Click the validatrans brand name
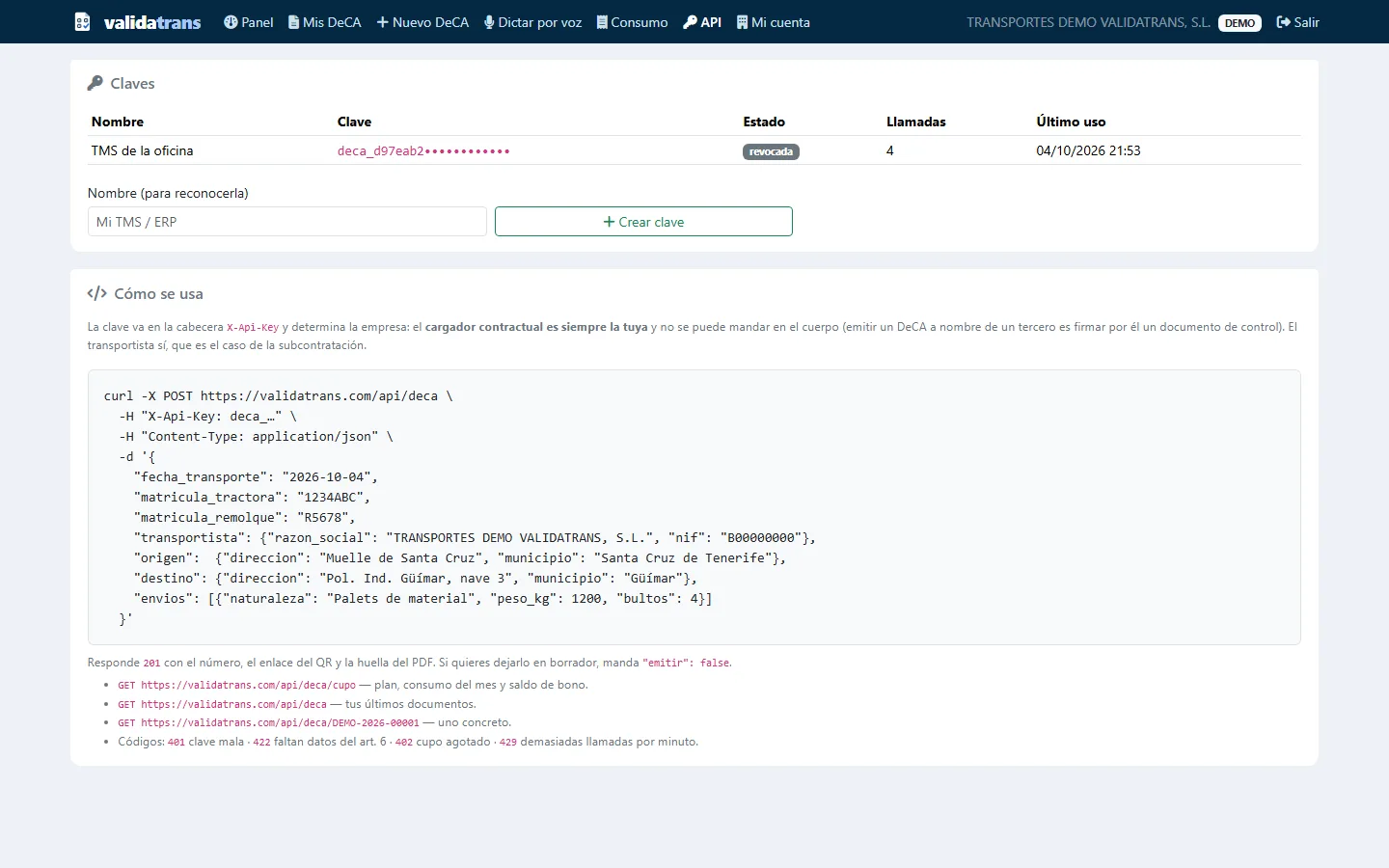Screen dimensions: 1389x868 (152, 22)
